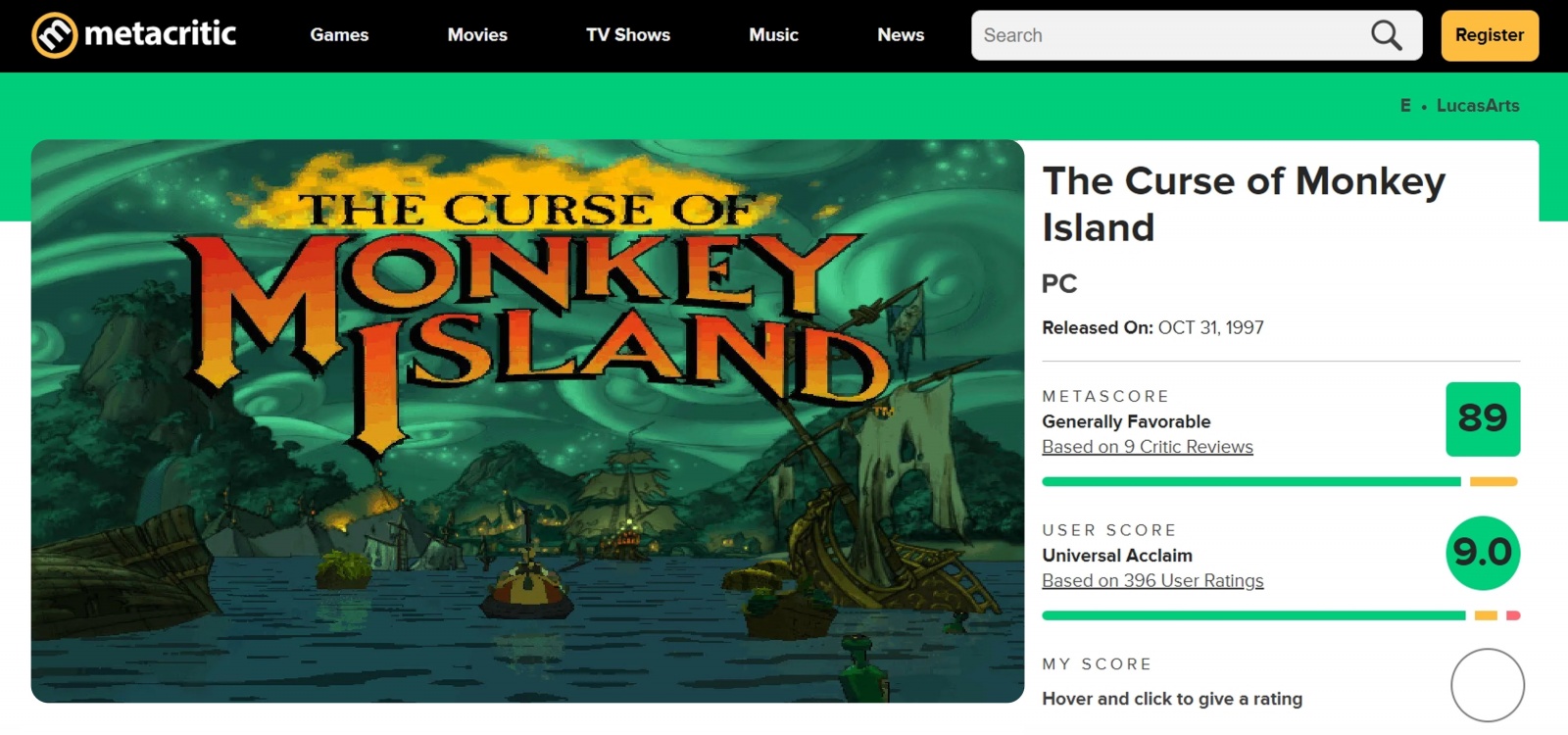
Task: Click the green segment of Metascore bar
Action: coord(1250,481)
